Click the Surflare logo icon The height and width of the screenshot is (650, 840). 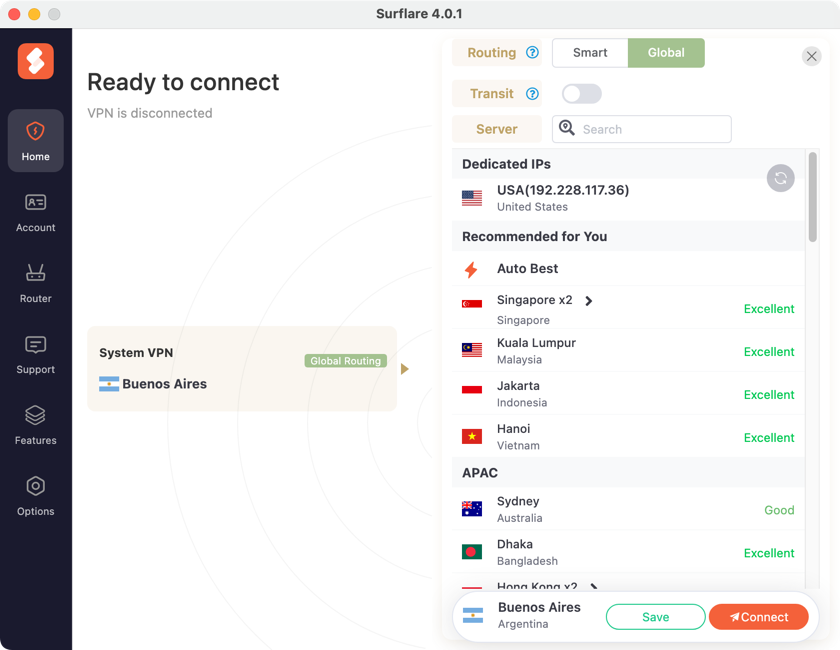coord(35,61)
